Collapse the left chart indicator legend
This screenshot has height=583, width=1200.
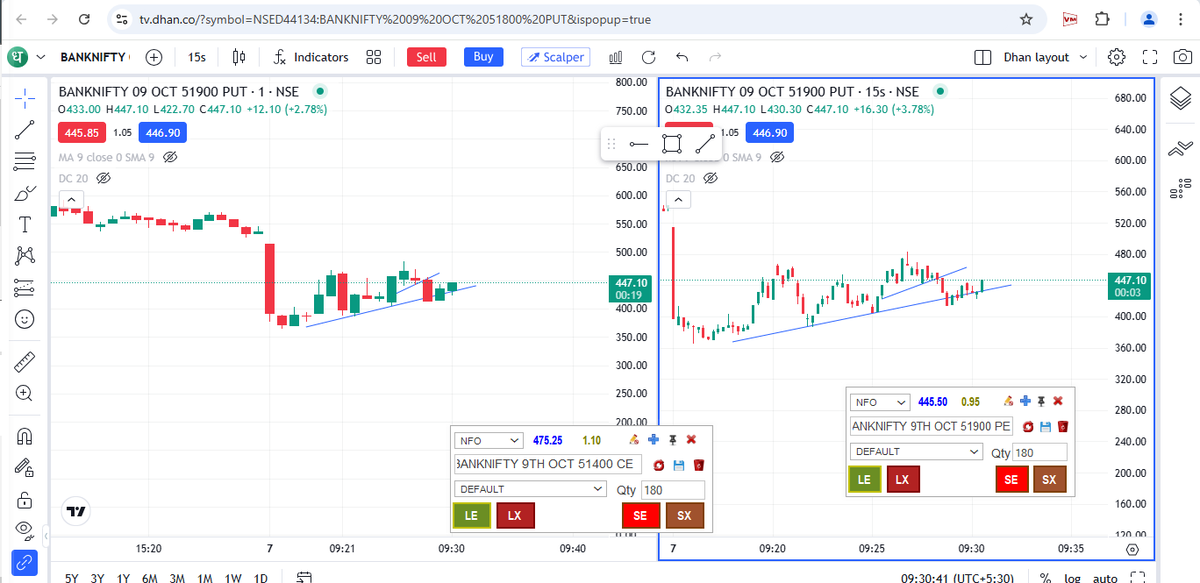coord(71,200)
